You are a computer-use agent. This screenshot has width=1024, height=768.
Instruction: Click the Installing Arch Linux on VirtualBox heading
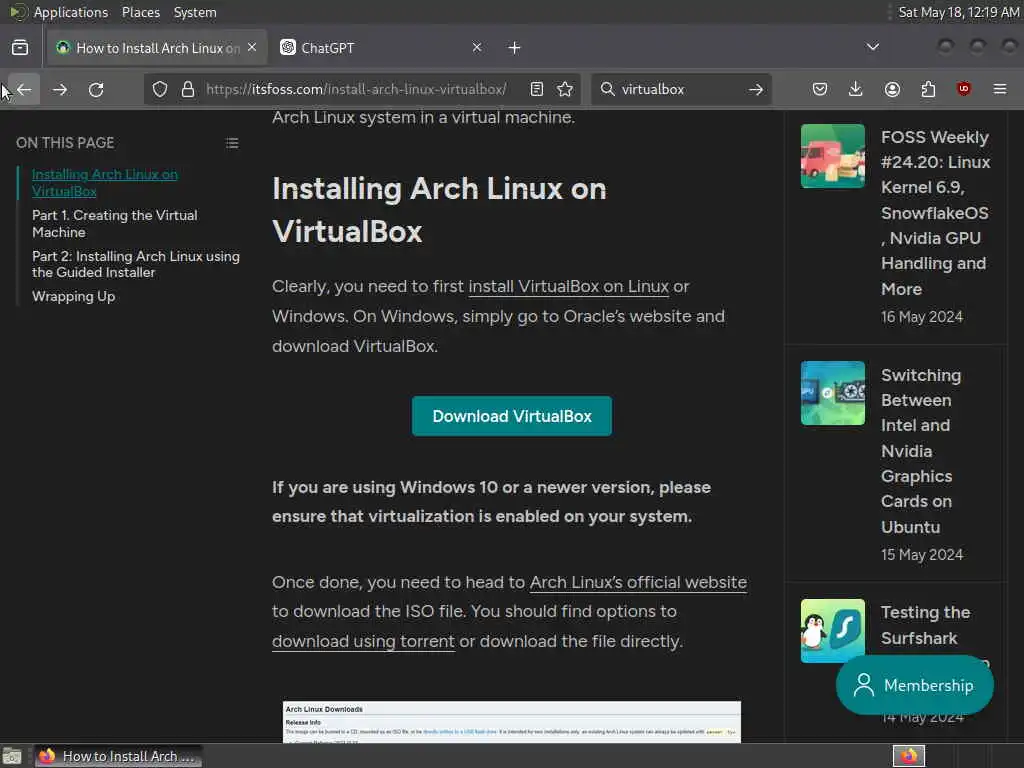pos(439,210)
